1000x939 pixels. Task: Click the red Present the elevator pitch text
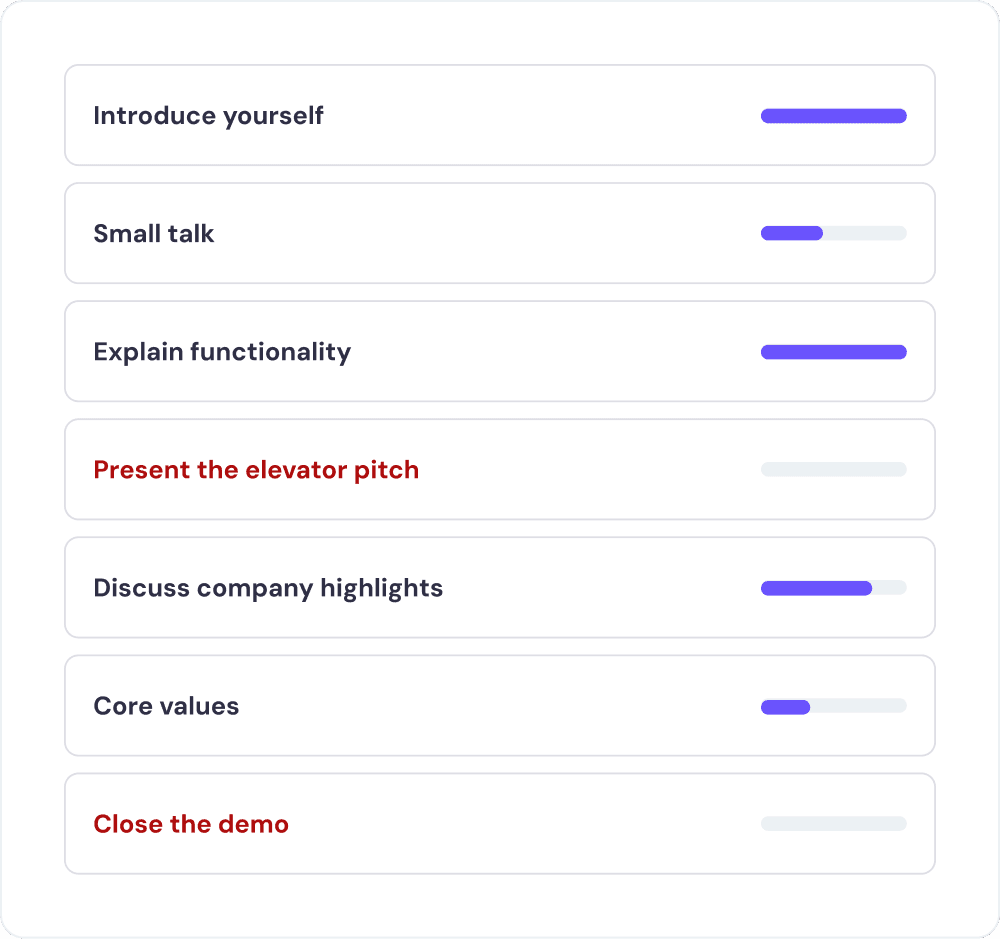click(x=256, y=469)
